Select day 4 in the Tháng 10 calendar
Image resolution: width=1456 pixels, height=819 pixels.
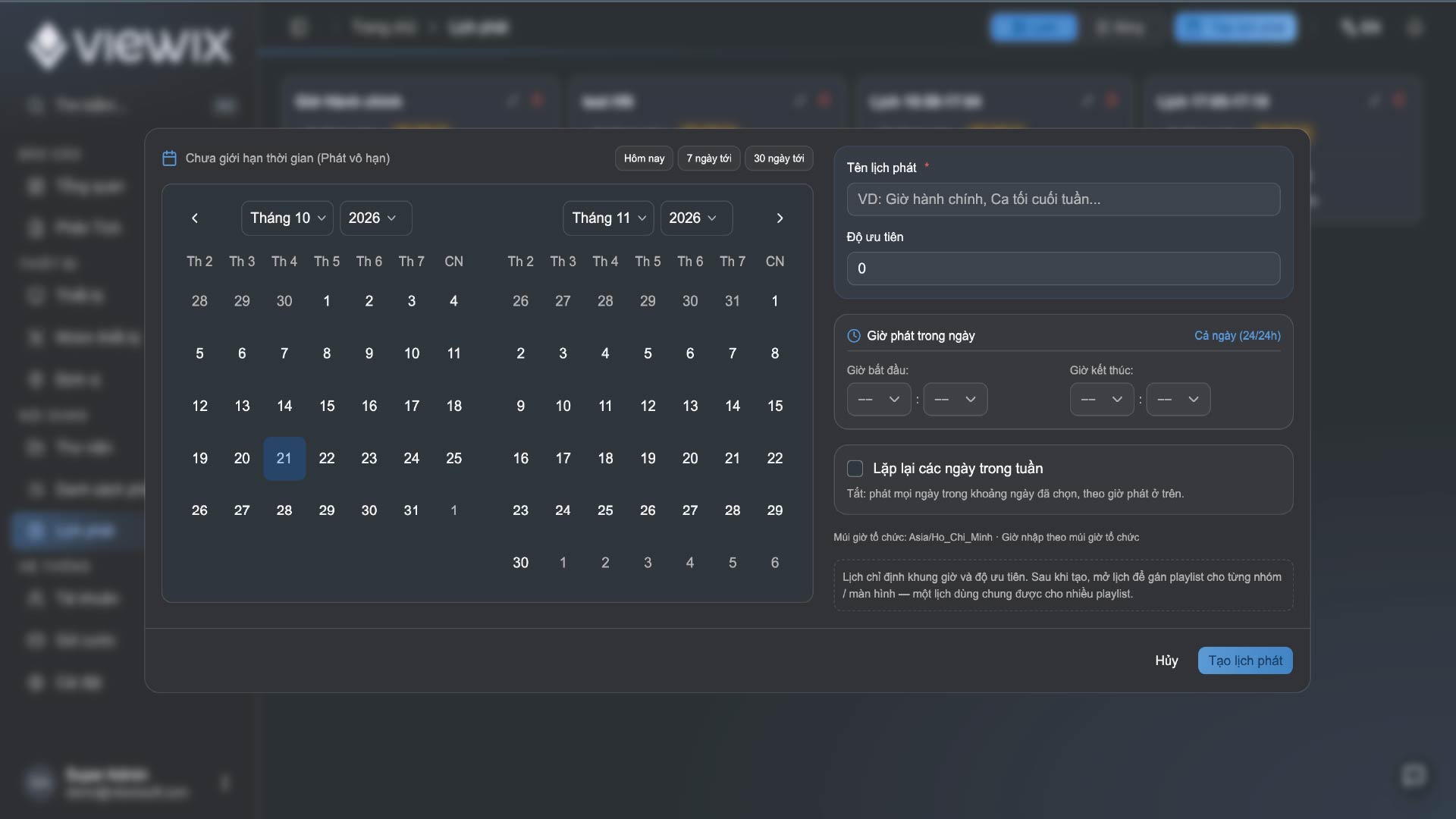453,301
